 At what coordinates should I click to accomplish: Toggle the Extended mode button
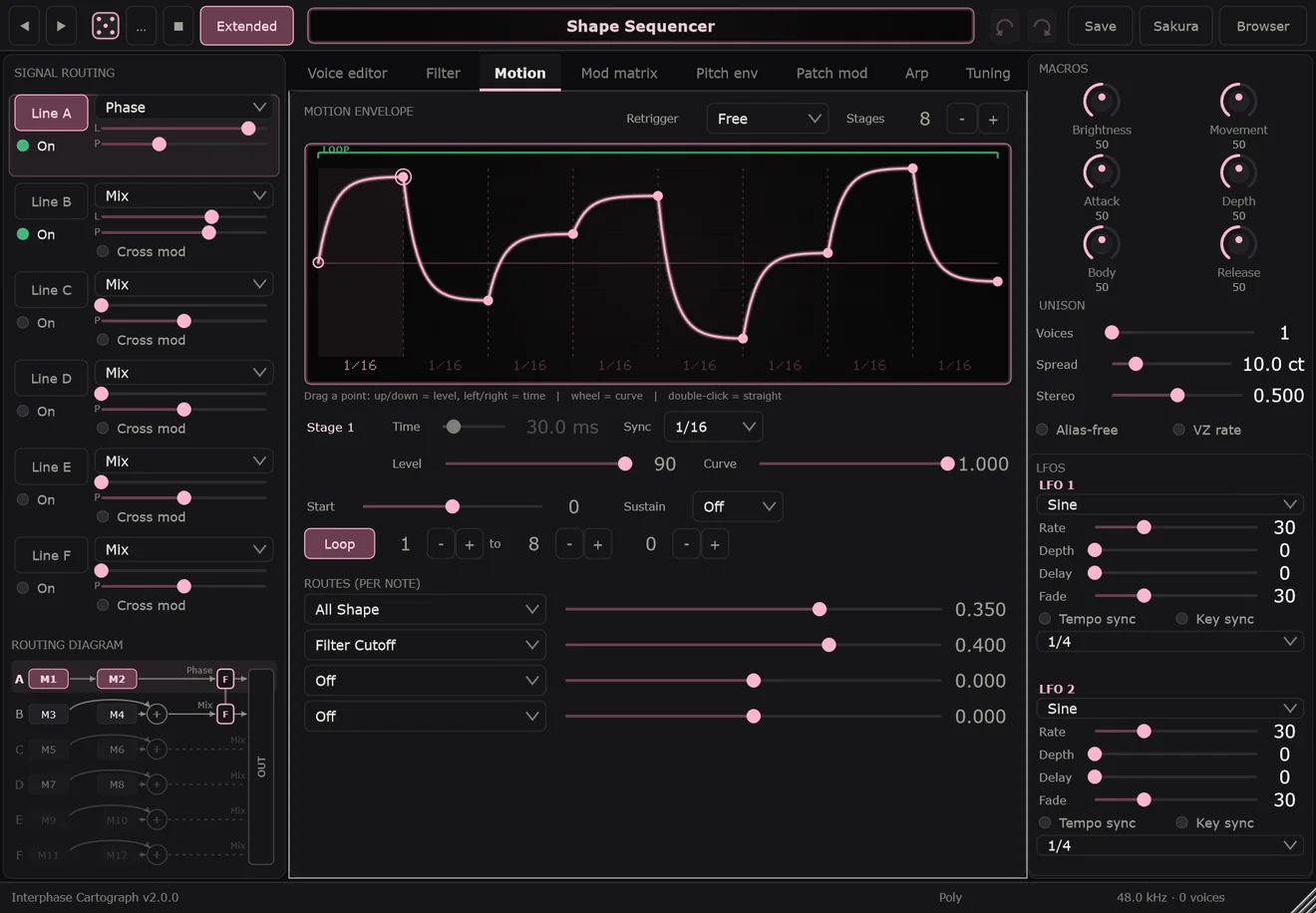click(x=247, y=26)
